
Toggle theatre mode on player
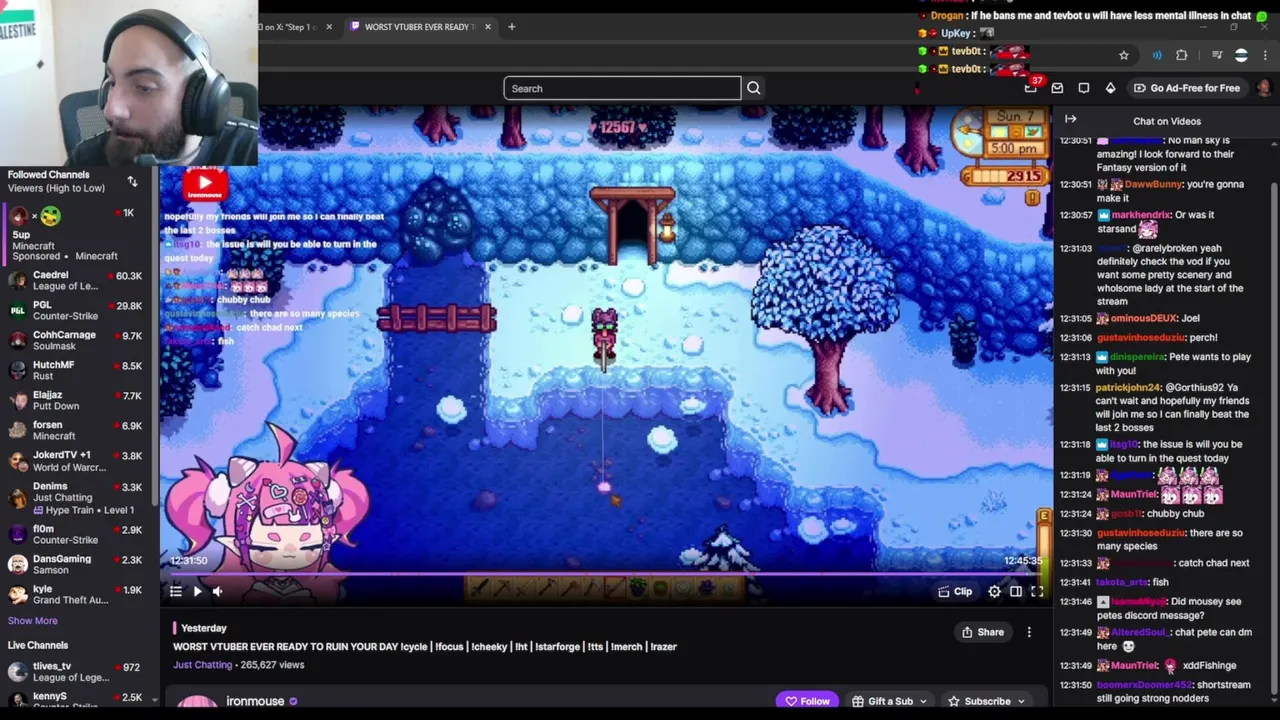tap(1015, 591)
